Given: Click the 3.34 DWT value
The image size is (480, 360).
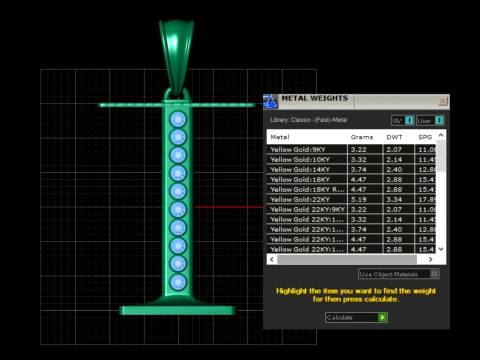Looking at the screenshot, I should [394, 199].
